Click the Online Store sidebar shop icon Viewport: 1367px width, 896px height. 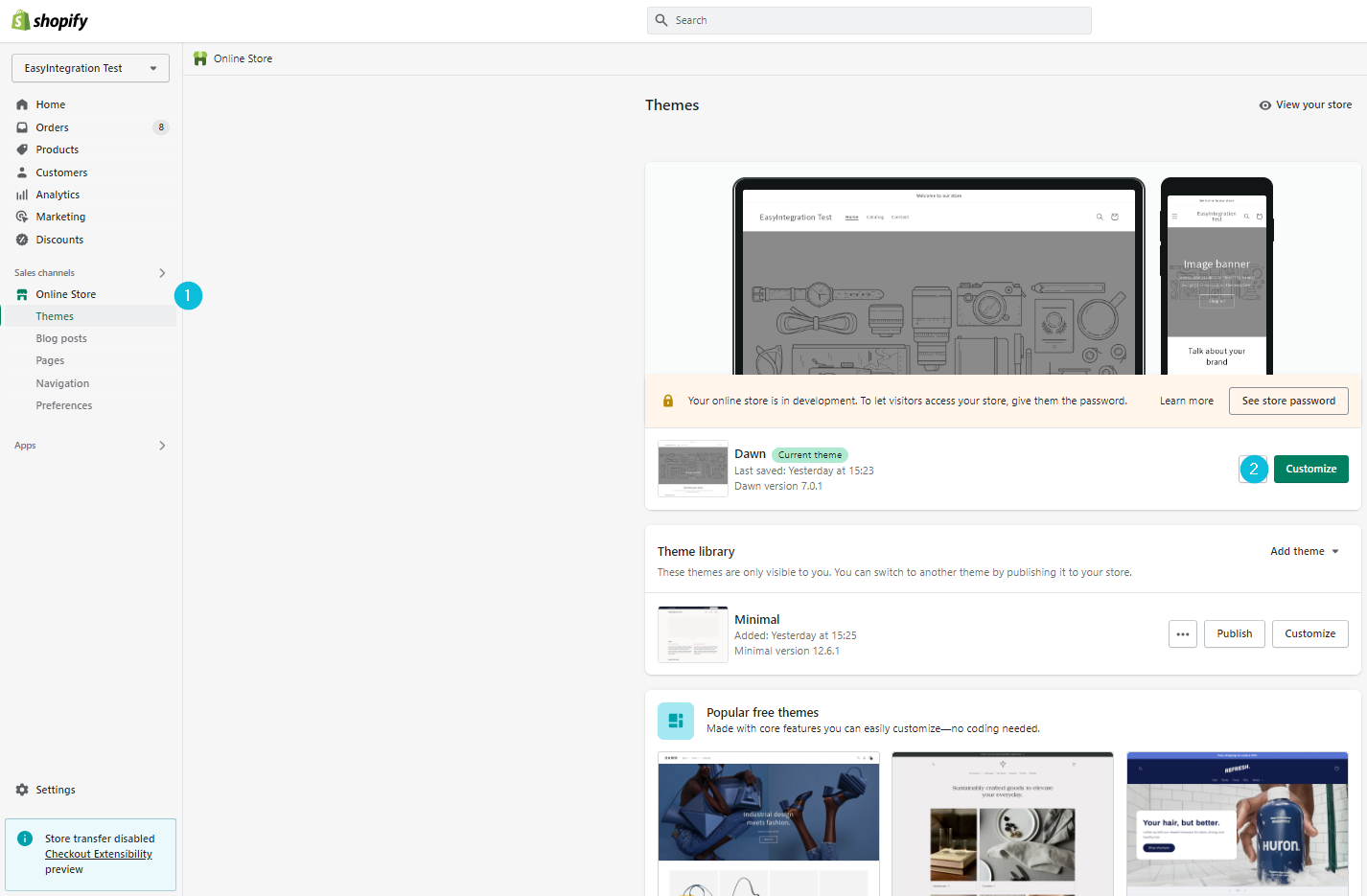click(x=22, y=294)
